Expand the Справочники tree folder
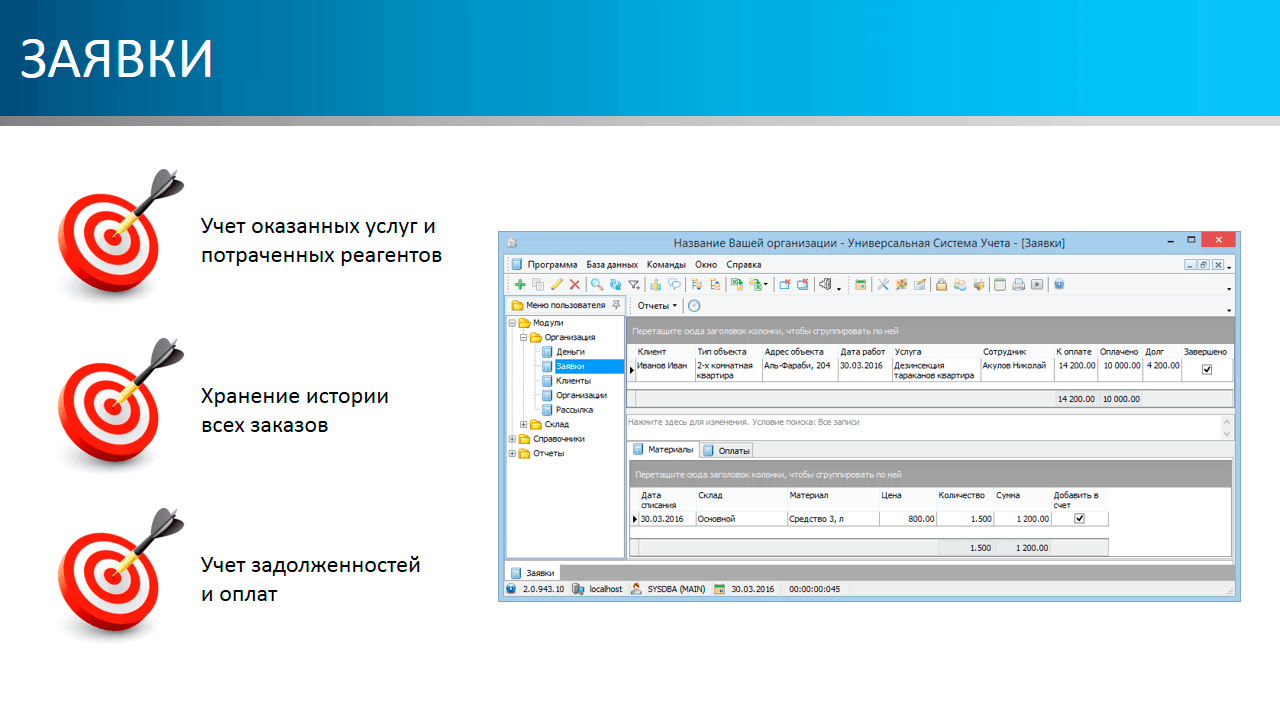The image size is (1280, 720). (x=513, y=439)
